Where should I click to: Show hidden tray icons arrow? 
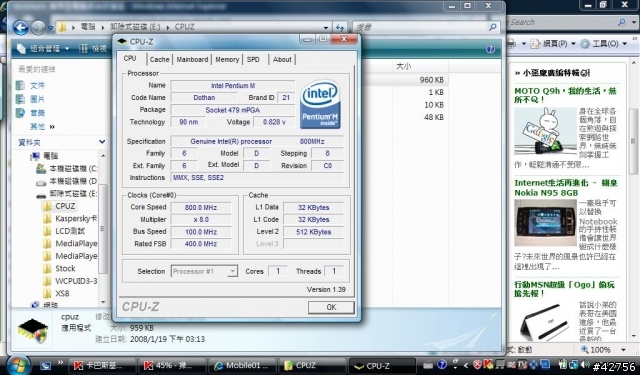[465, 366]
